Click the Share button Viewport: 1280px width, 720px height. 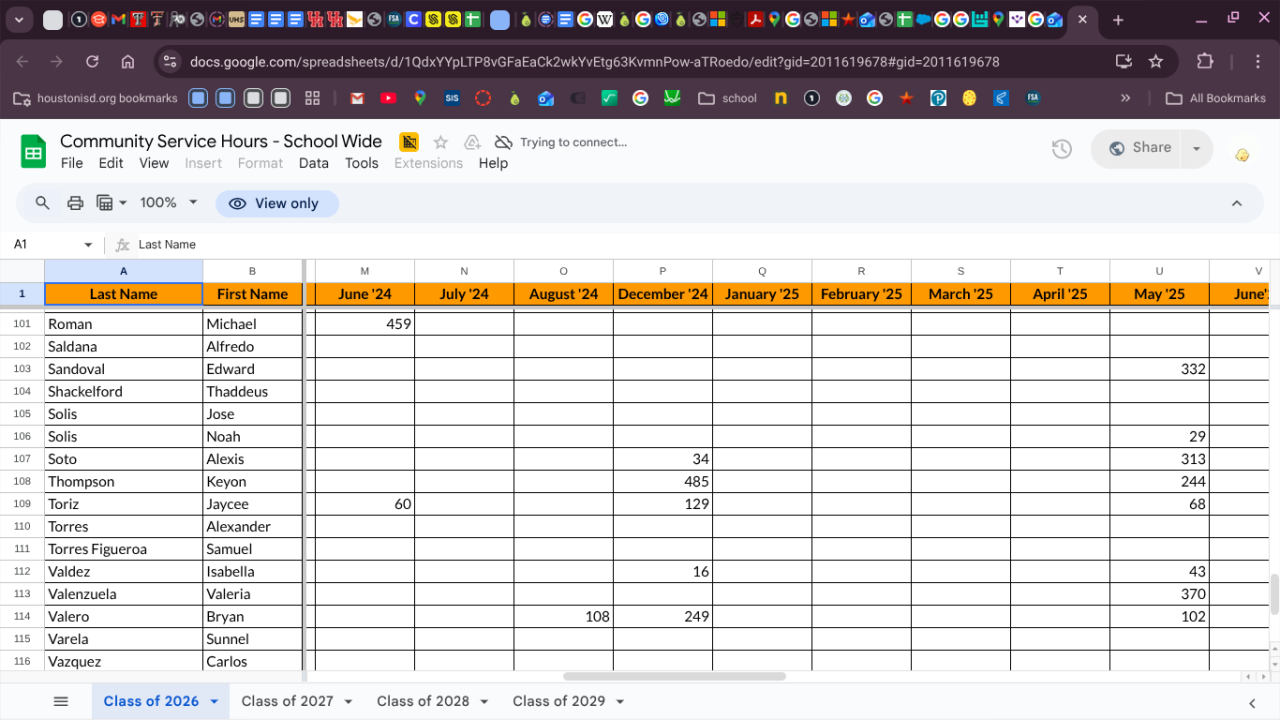click(1138, 149)
